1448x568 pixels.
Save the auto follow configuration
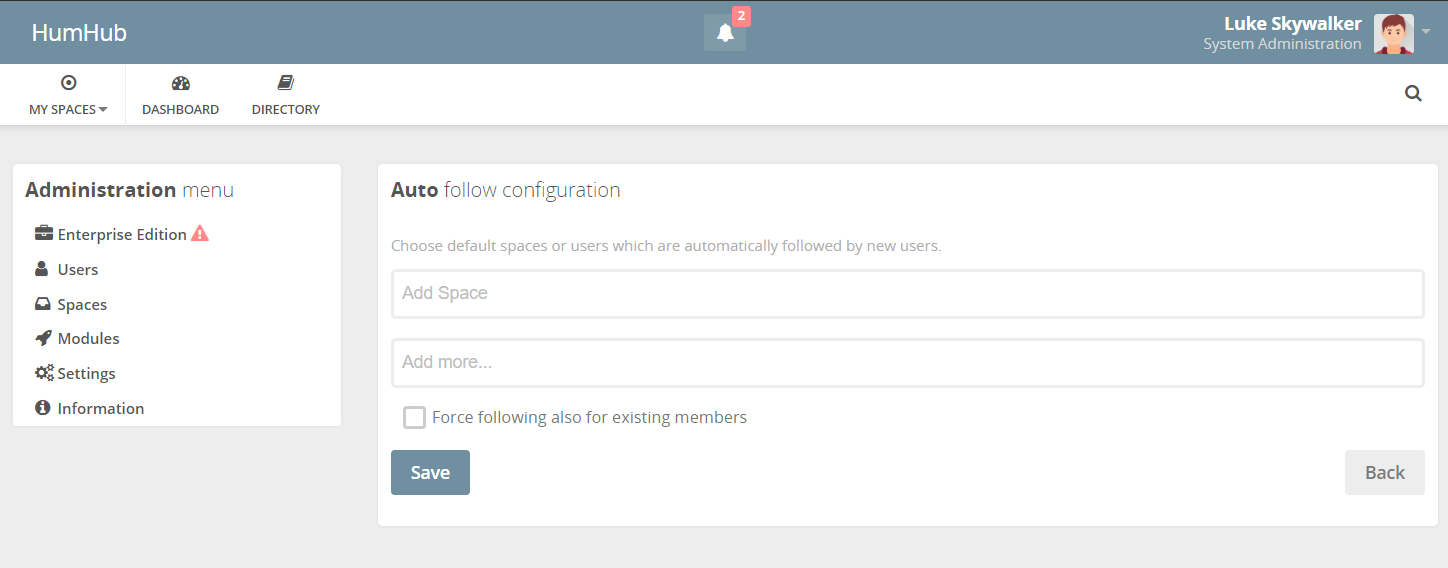click(430, 472)
